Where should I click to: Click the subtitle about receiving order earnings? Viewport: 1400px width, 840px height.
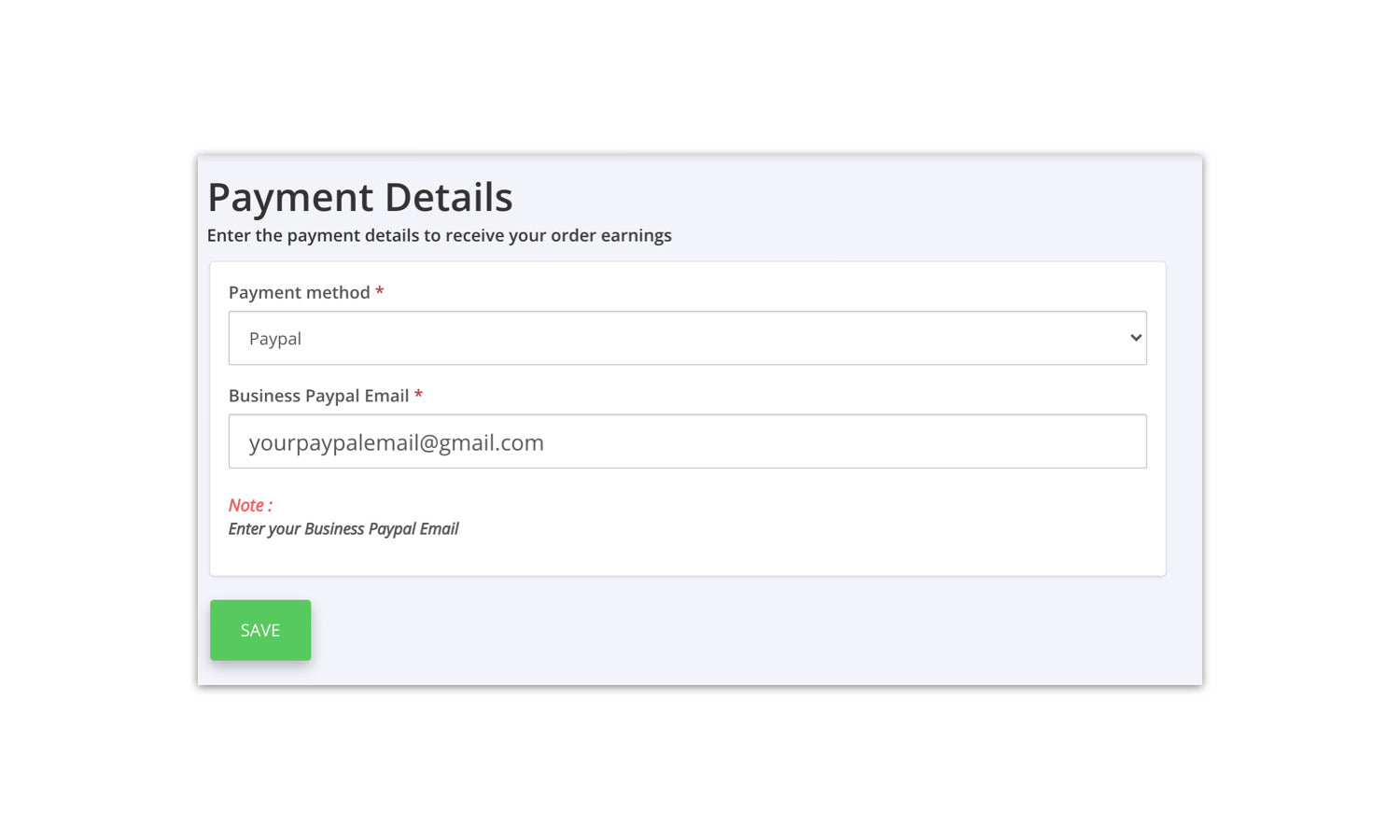tap(439, 235)
